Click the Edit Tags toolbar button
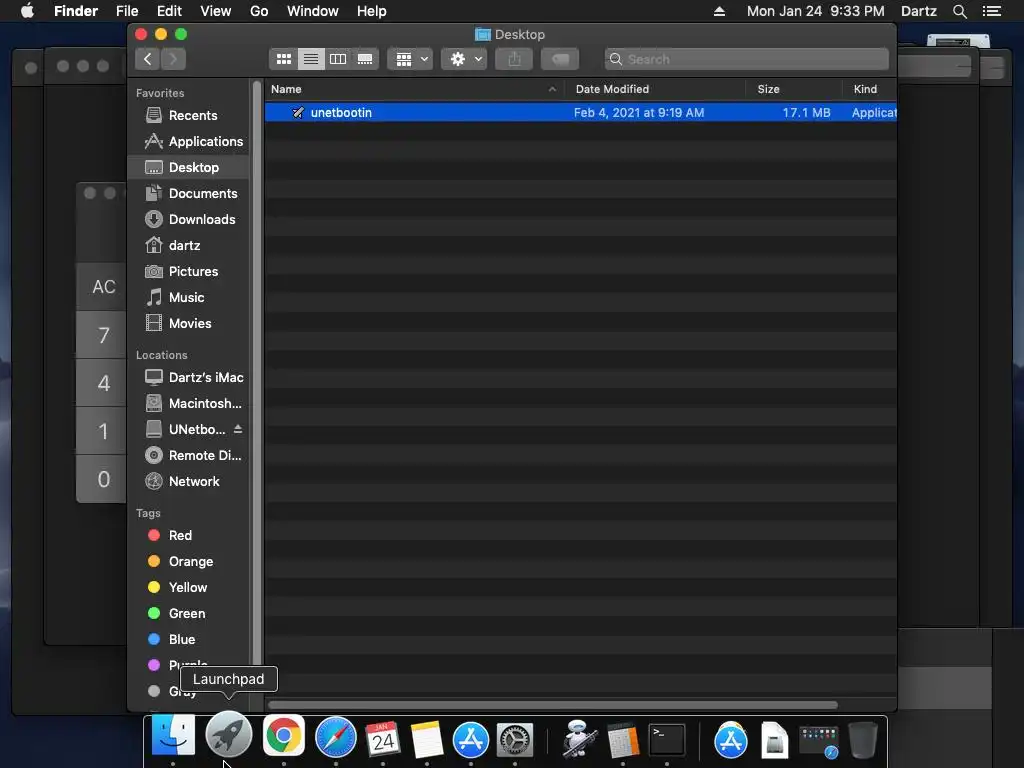The height and width of the screenshot is (768, 1024). 560,59
